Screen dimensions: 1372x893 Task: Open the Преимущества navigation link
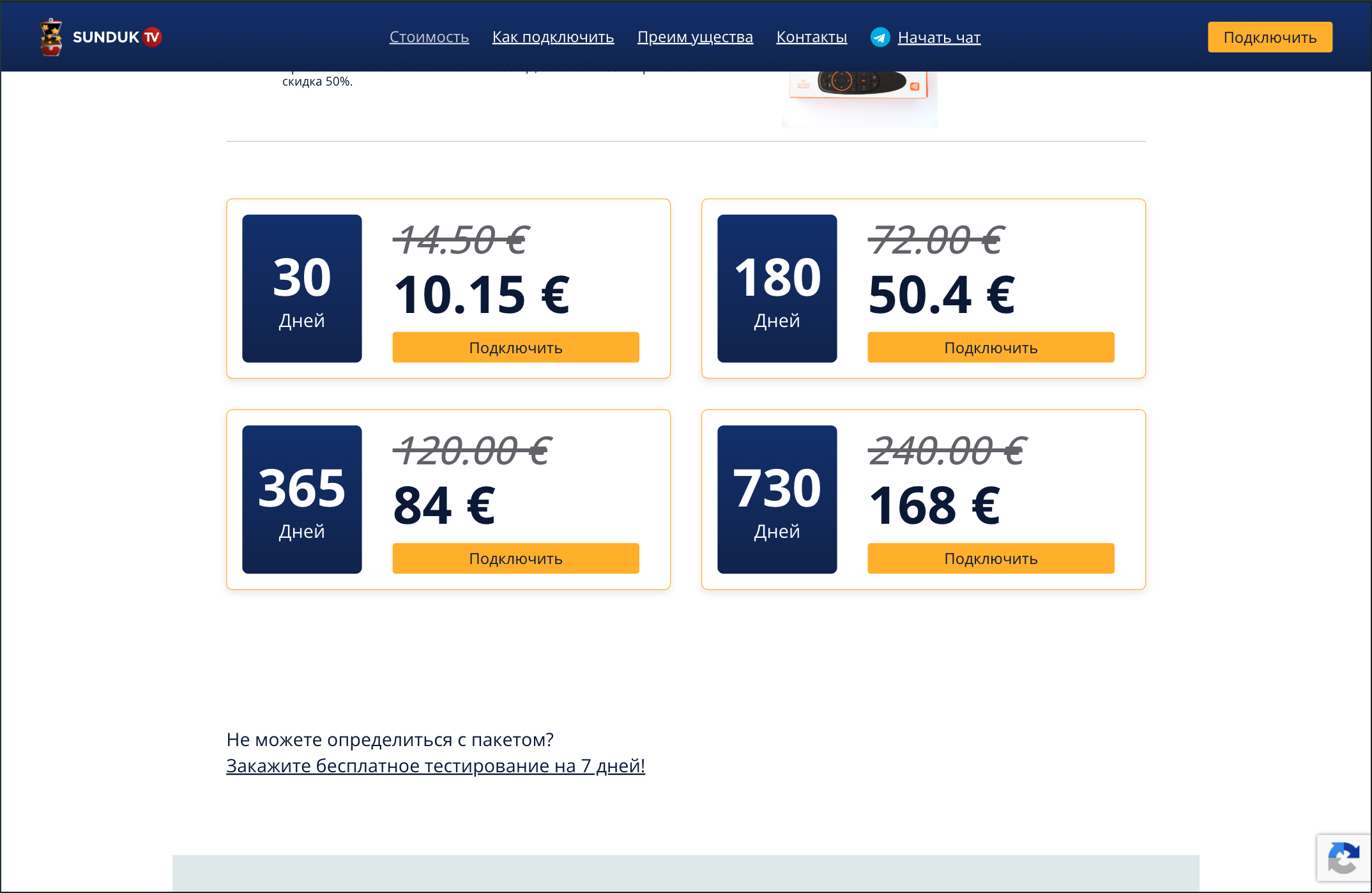tap(695, 37)
